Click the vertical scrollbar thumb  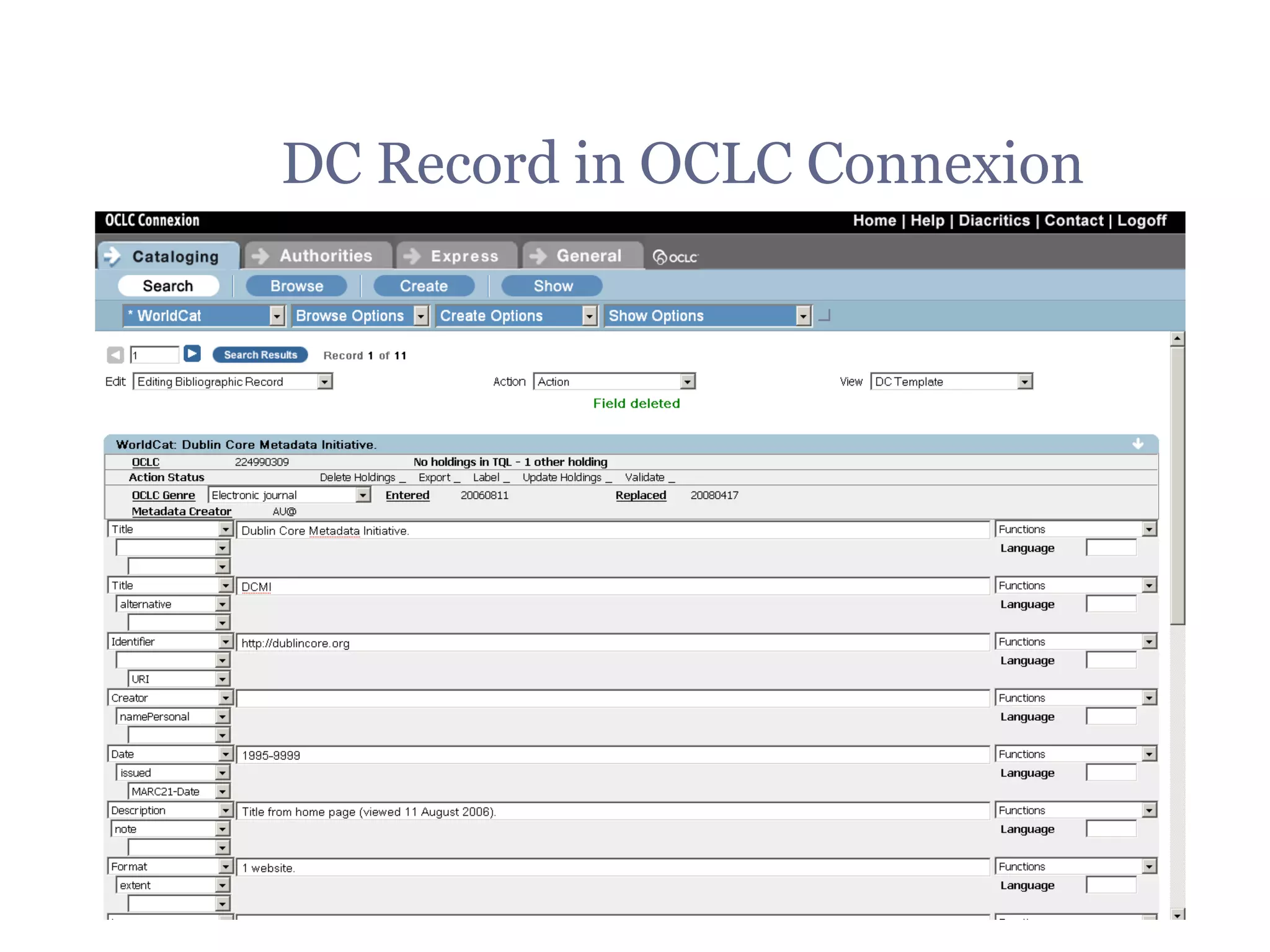(x=1177, y=485)
